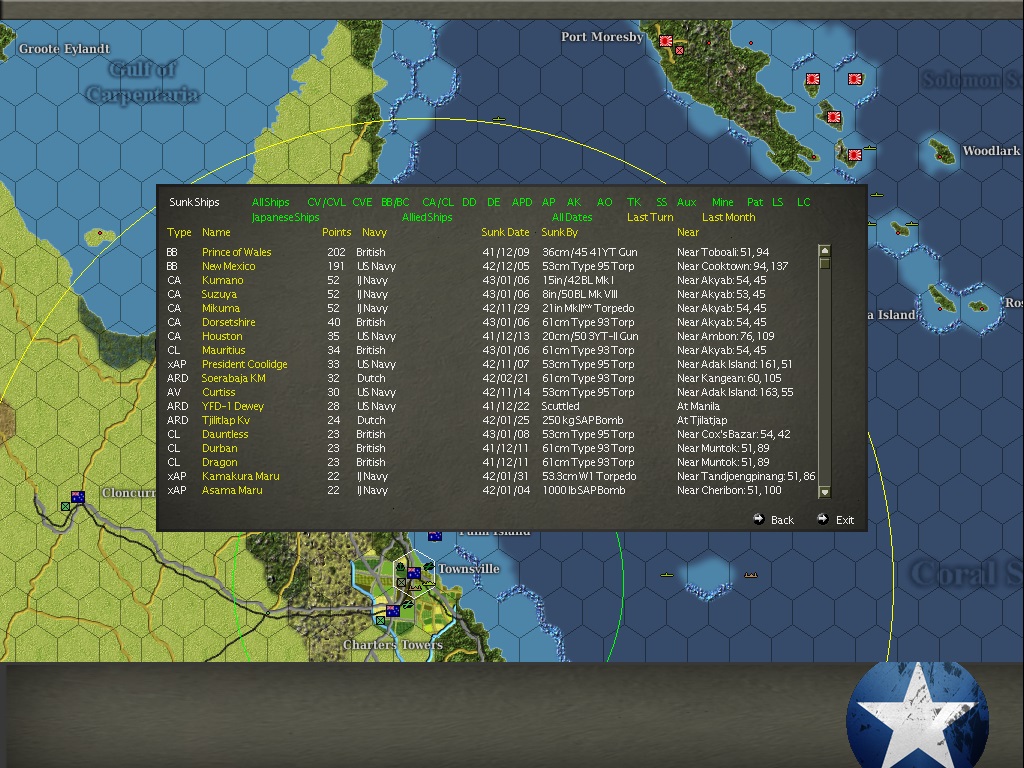Sort list by Name column
Screen dimensions: 1024x768
(x=216, y=232)
